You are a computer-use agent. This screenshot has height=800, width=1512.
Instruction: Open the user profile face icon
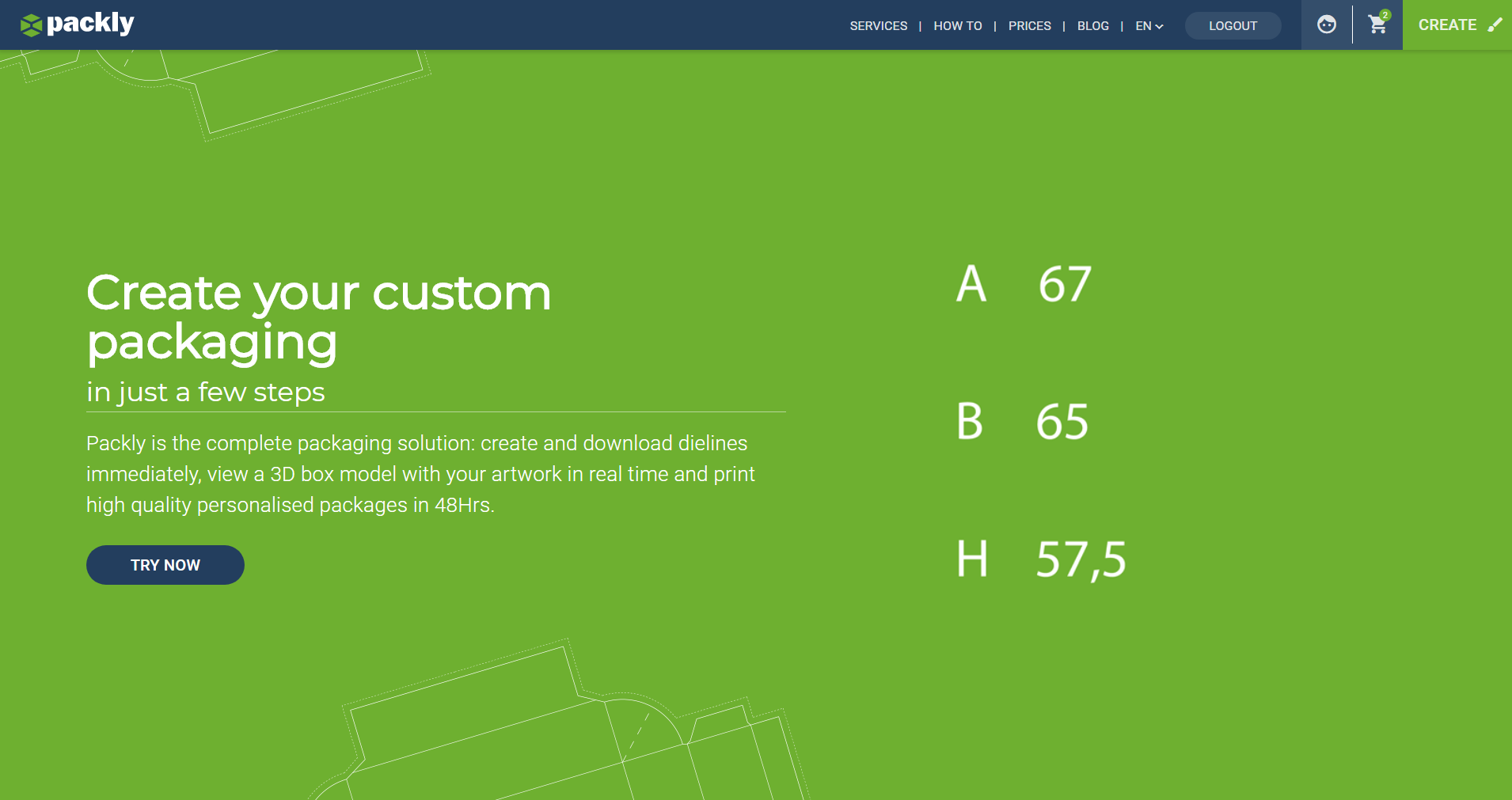[x=1327, y=25]
